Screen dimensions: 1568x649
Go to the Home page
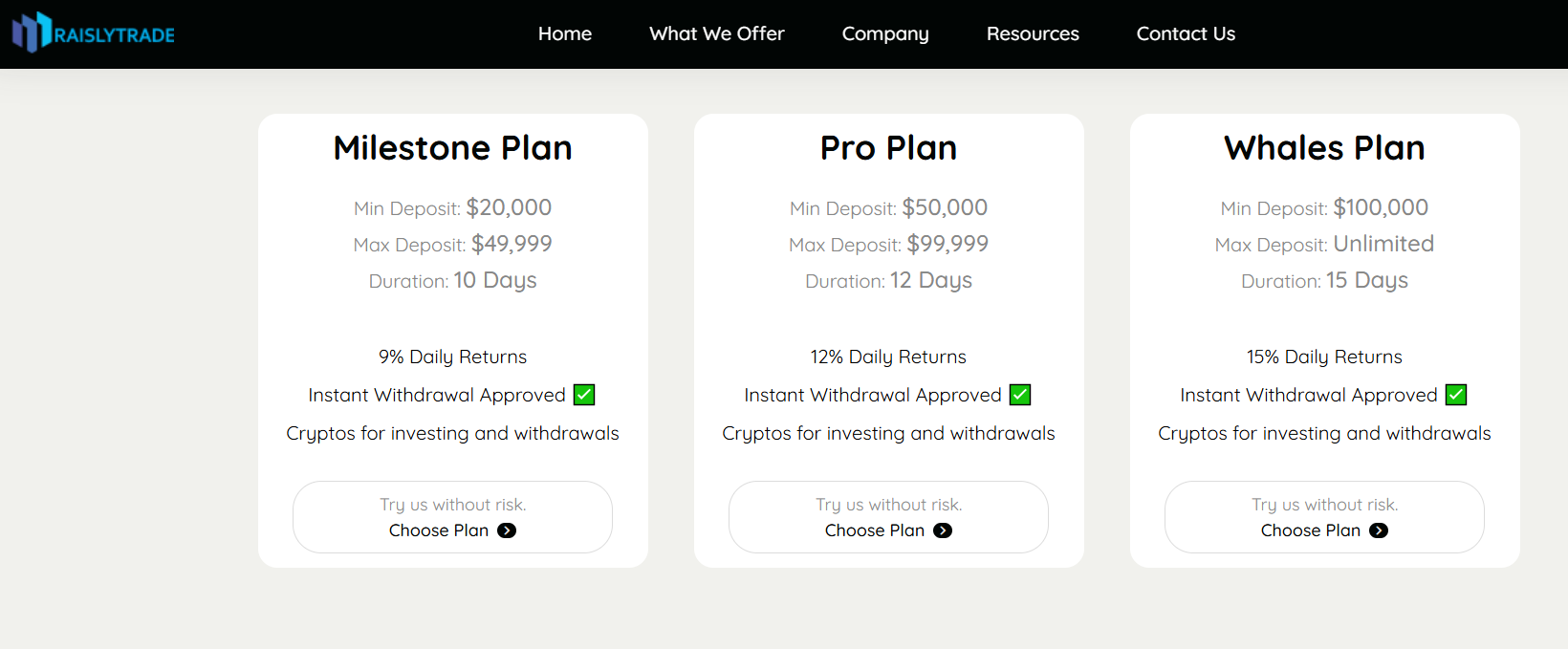tap(564, 33)
